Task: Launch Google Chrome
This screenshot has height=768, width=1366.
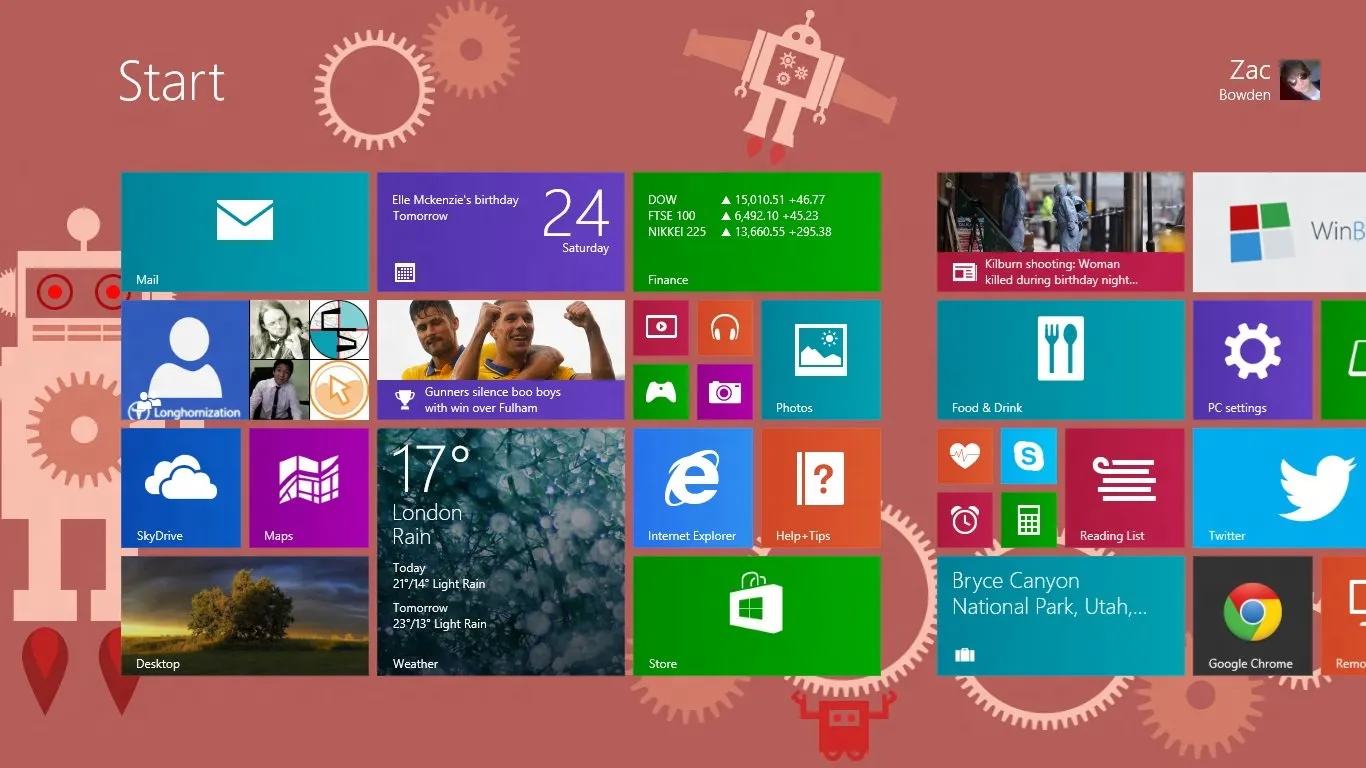Action: (x=1253, y=616)
